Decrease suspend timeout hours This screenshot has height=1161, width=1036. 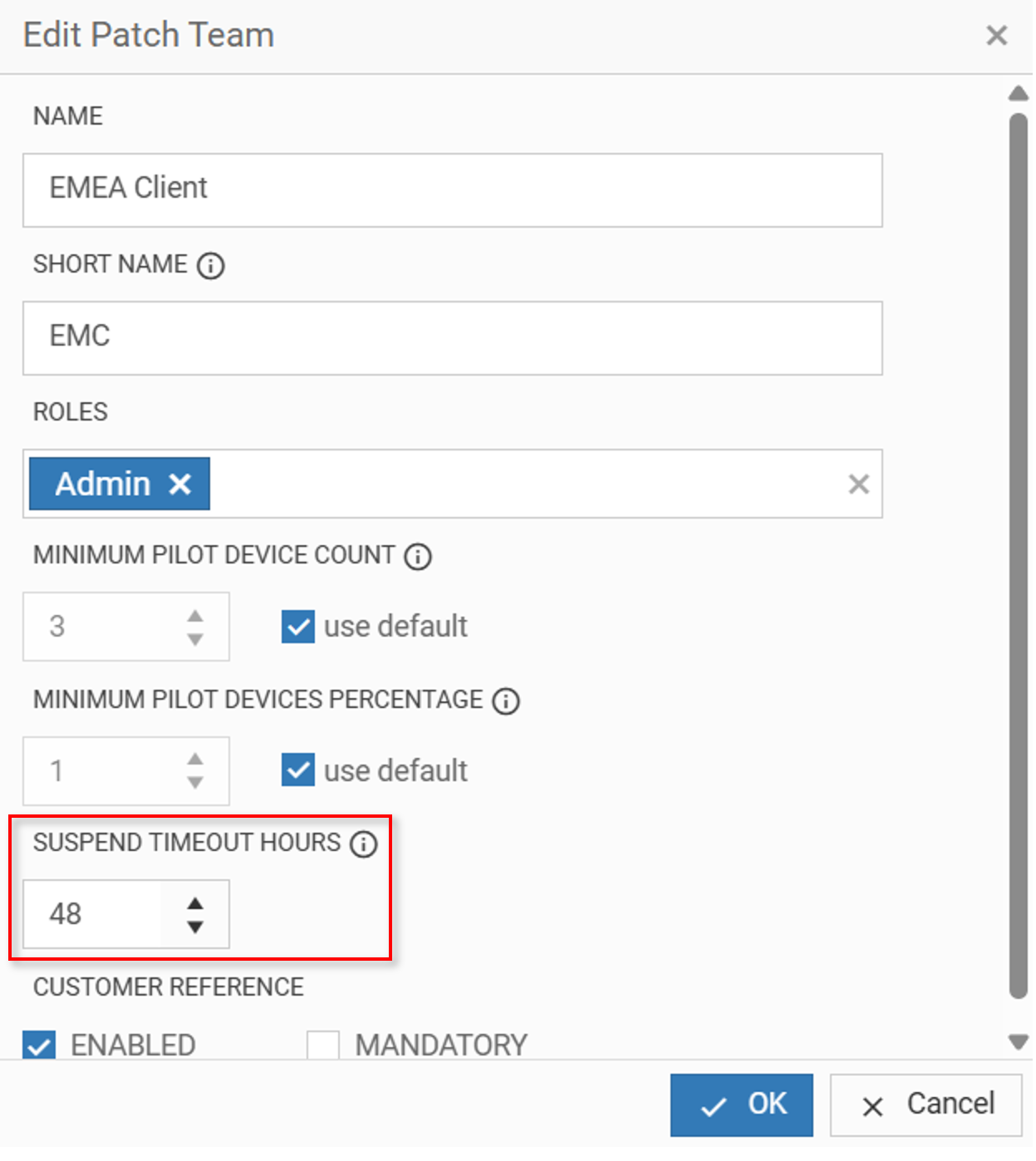click(195, 927)
